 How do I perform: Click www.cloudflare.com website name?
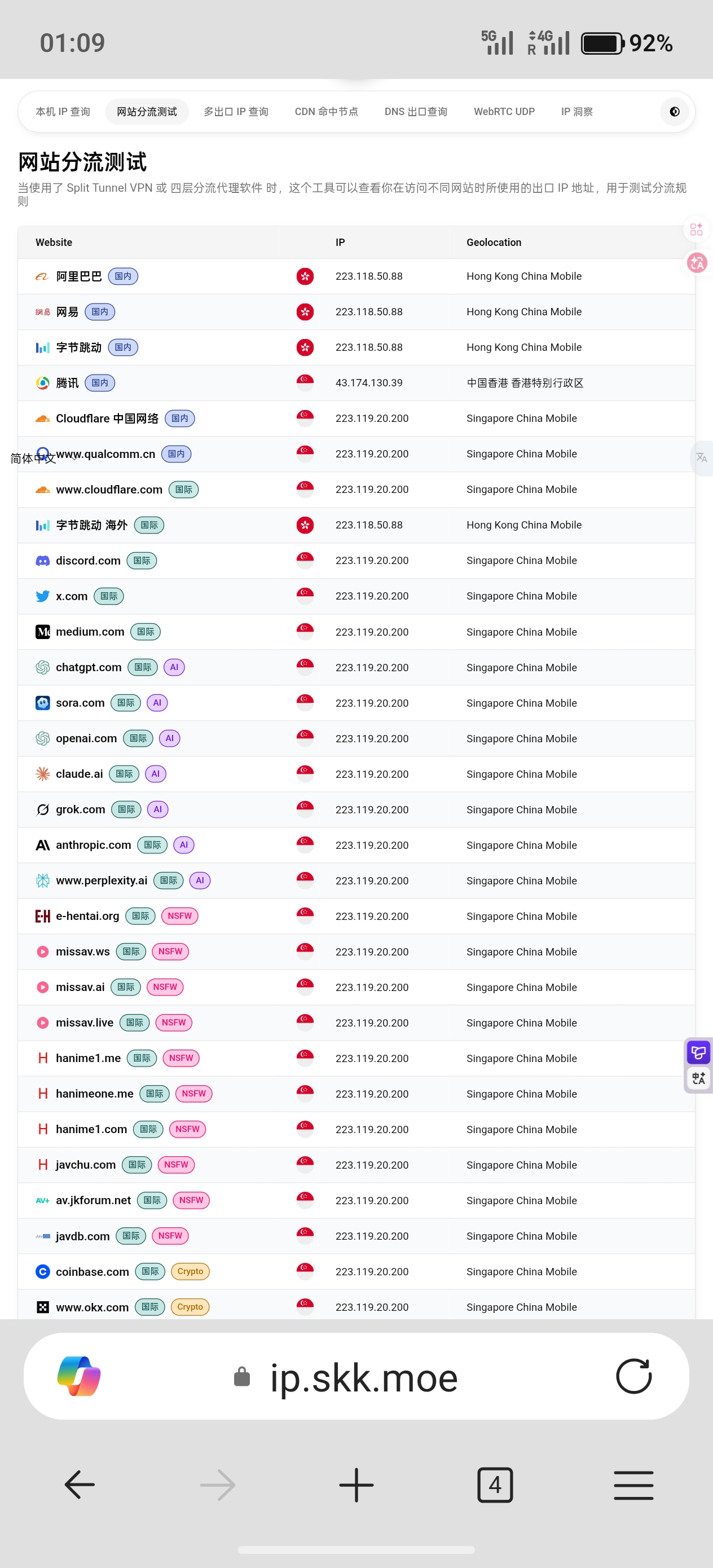click(x=109, y=490)
